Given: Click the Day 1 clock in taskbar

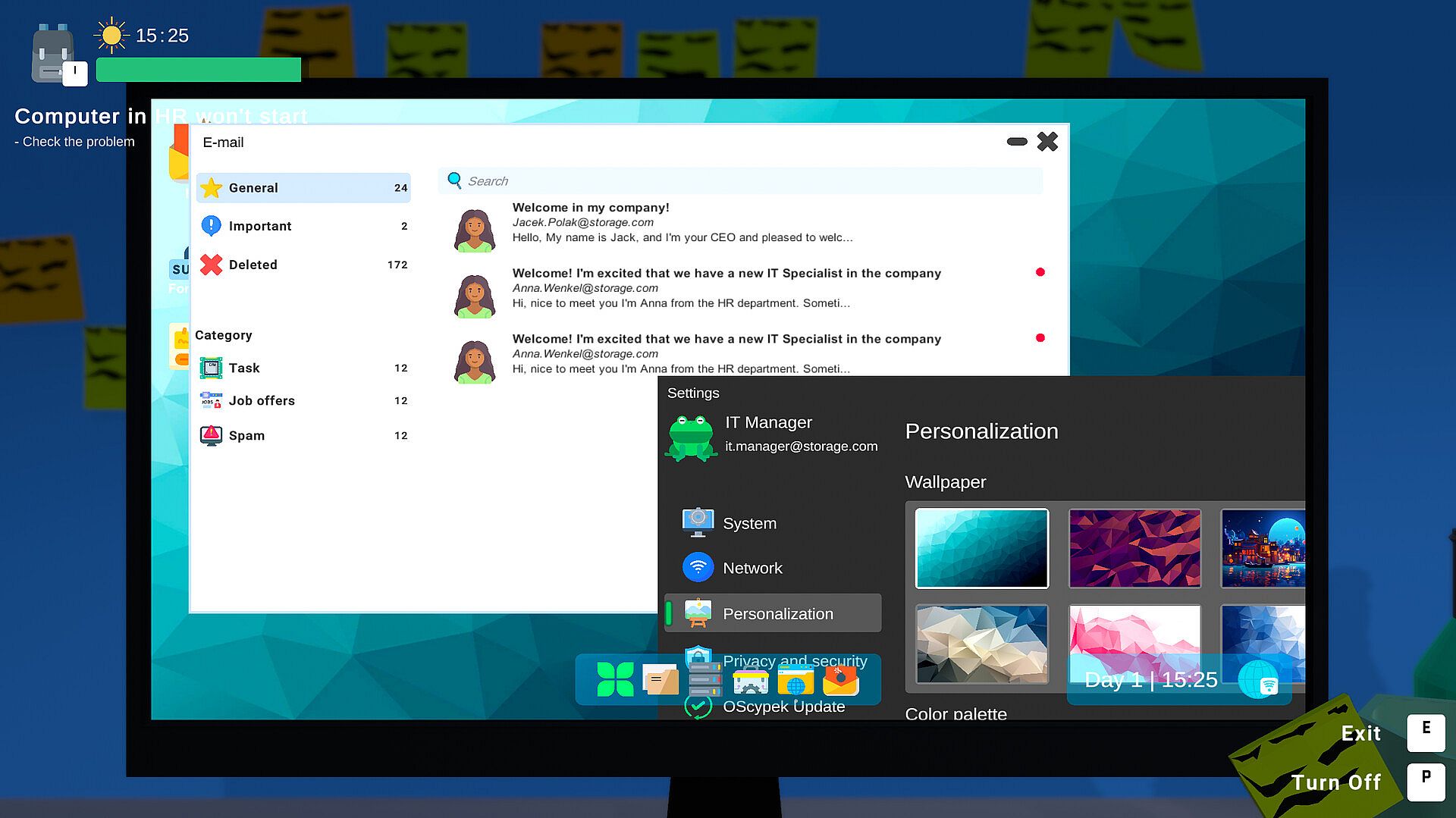Looking at the screenshot, I should (x=1150, y=680).
